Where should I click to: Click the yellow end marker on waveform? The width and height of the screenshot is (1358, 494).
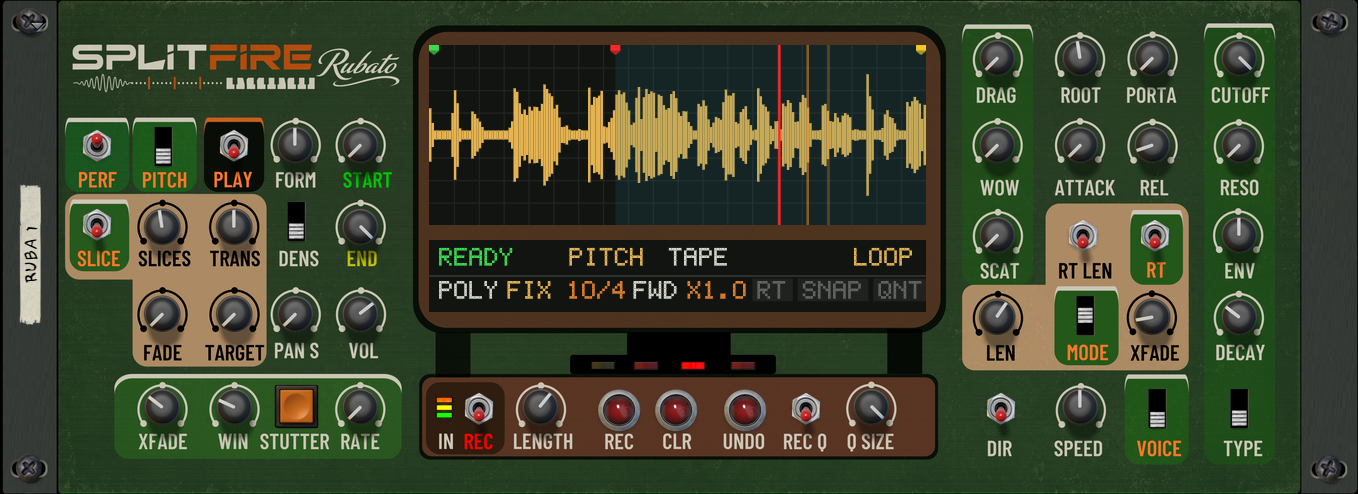click(921, 48)
